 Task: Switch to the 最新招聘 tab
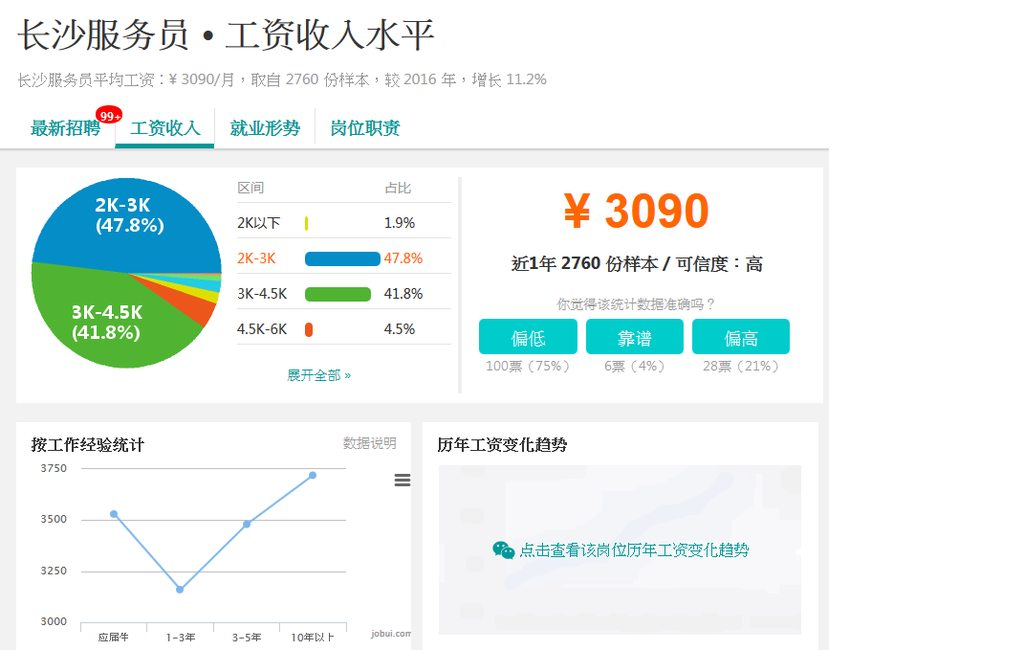coord(65,128)
